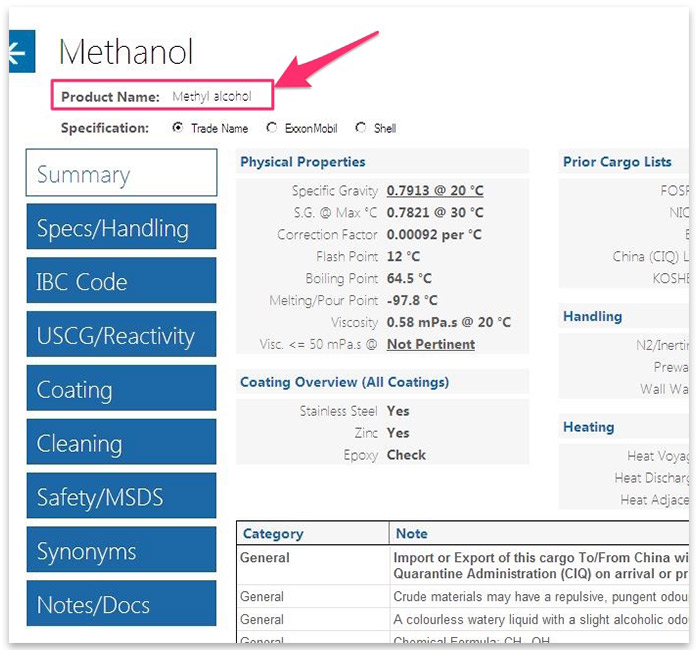Click the Category column header
Image resolution: width=700 pixels, height=650 pixels.
click(x=273, y=534)
